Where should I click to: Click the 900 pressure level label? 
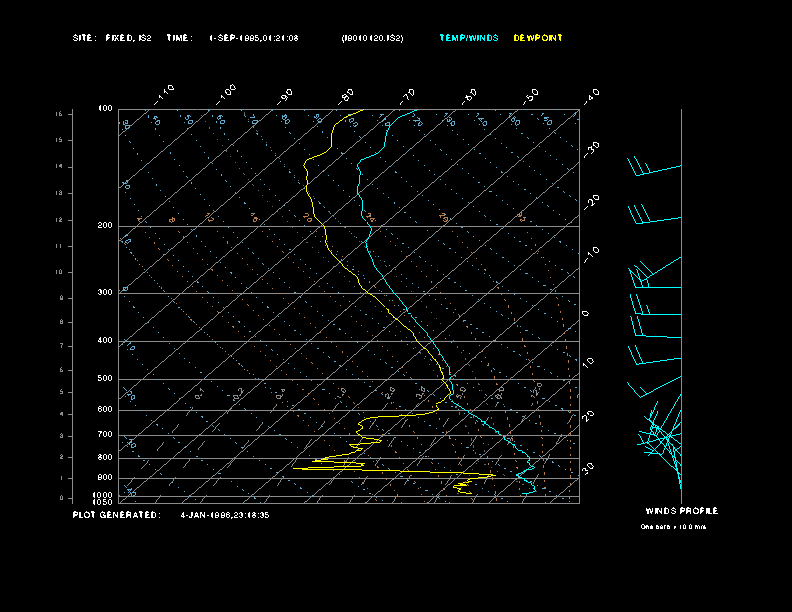coord(105,478)
